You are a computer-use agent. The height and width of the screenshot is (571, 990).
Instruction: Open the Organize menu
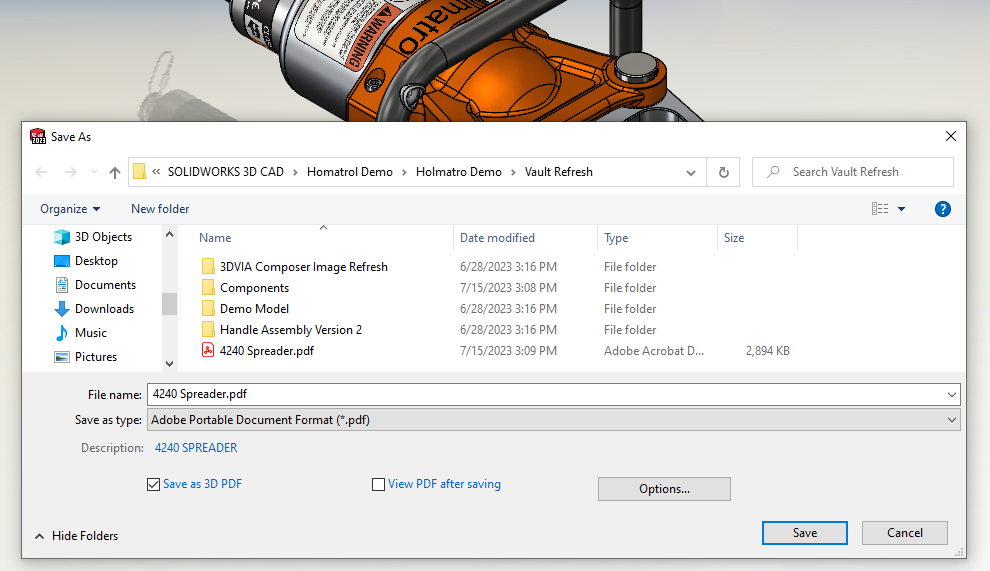coord(70,209)
